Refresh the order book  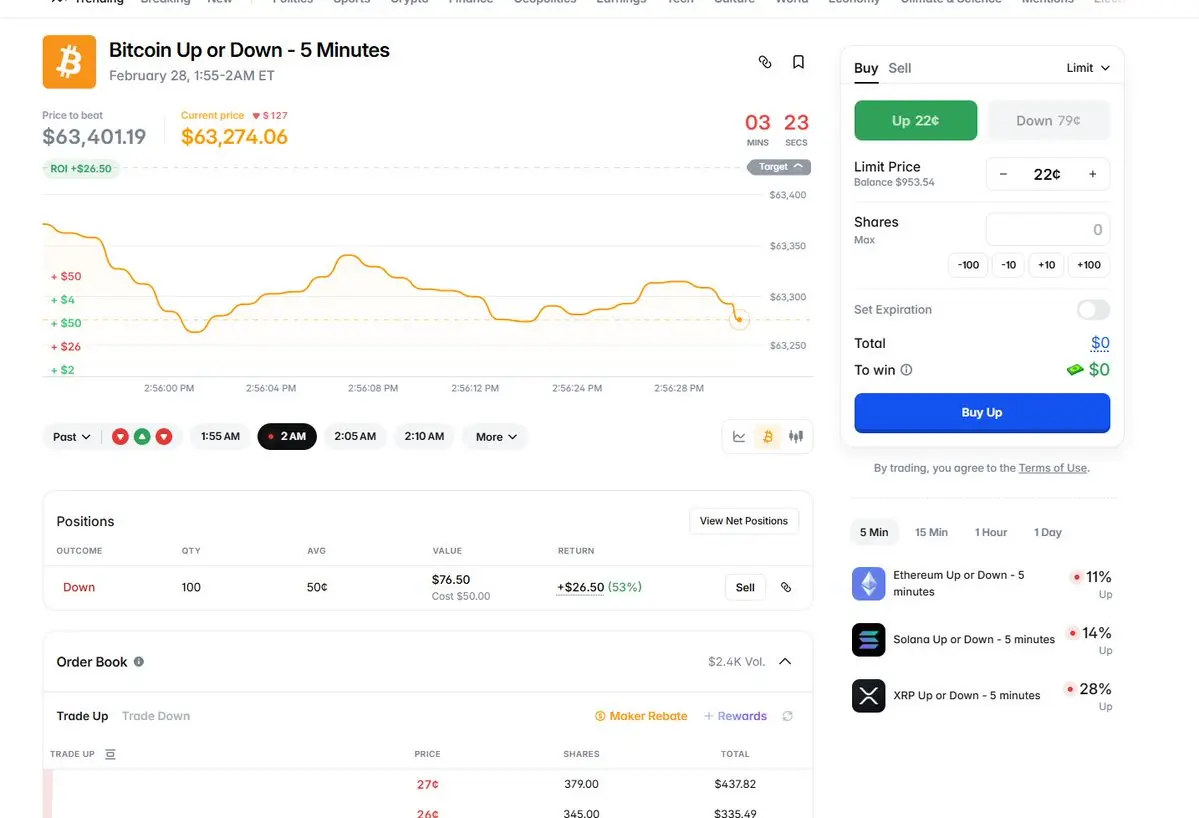point(788,716)
